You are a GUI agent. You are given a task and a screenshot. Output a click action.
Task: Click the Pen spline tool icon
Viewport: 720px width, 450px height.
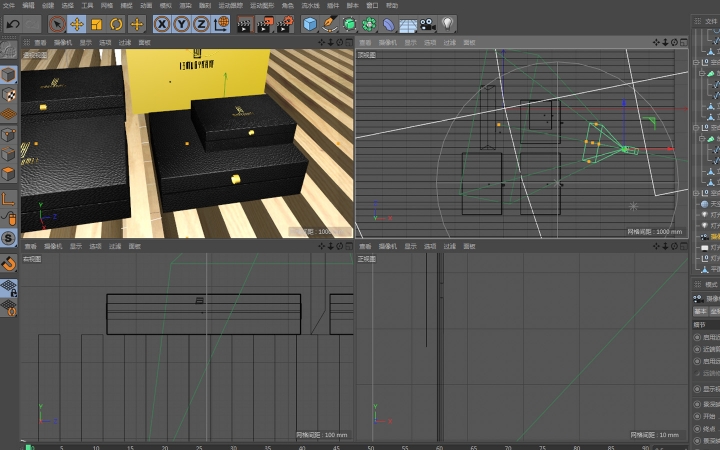click(x=330, y=23)
